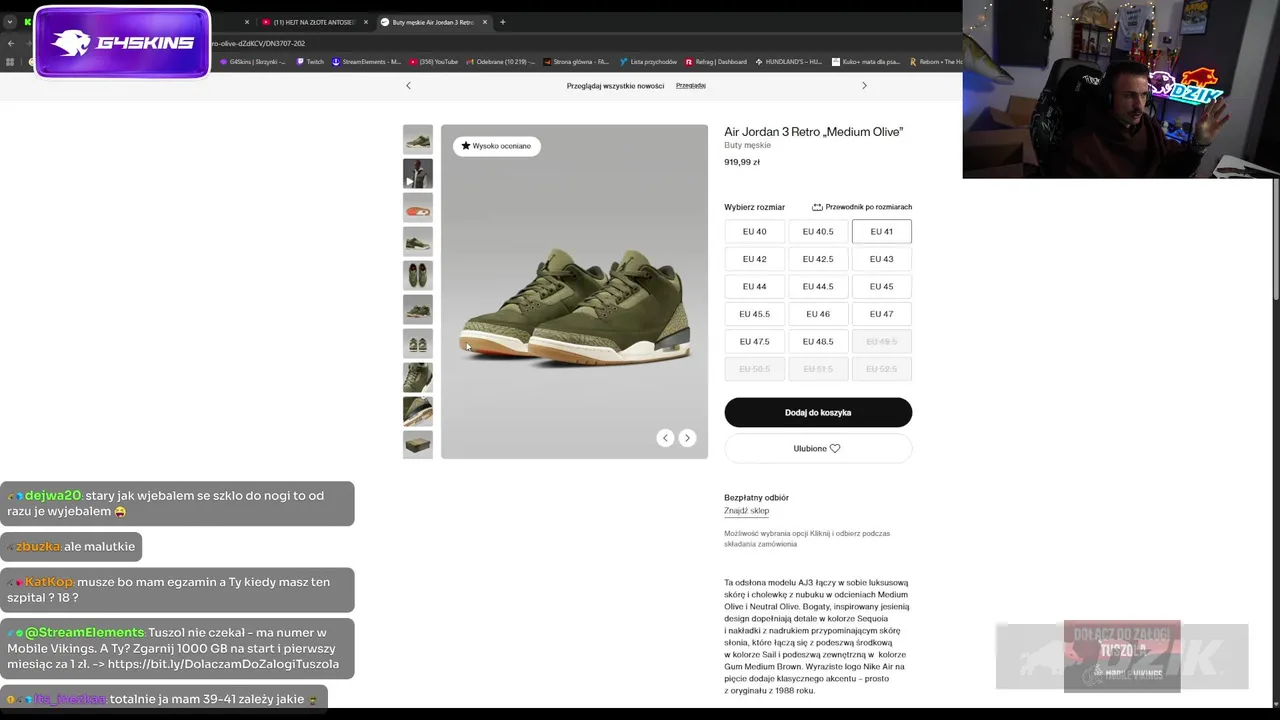Close the Buty męskie Air Jordan tab
The height and width of the screenshot is (720, 1280).
[x=485, y=22]
